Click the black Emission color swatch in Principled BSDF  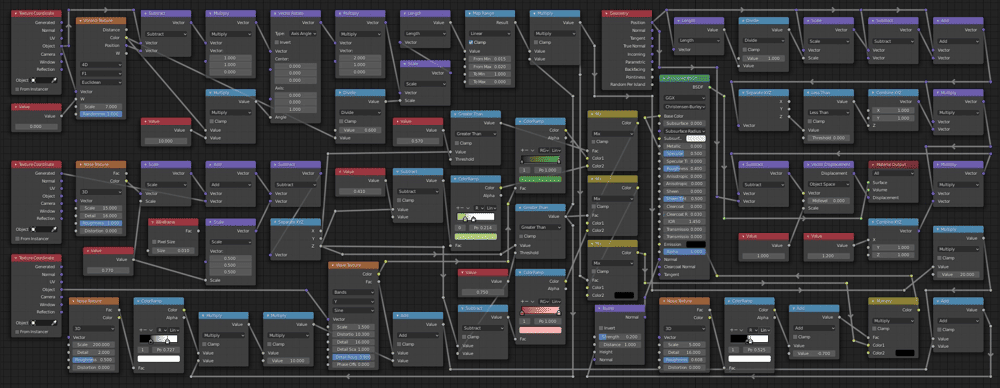tap(695, 244)
